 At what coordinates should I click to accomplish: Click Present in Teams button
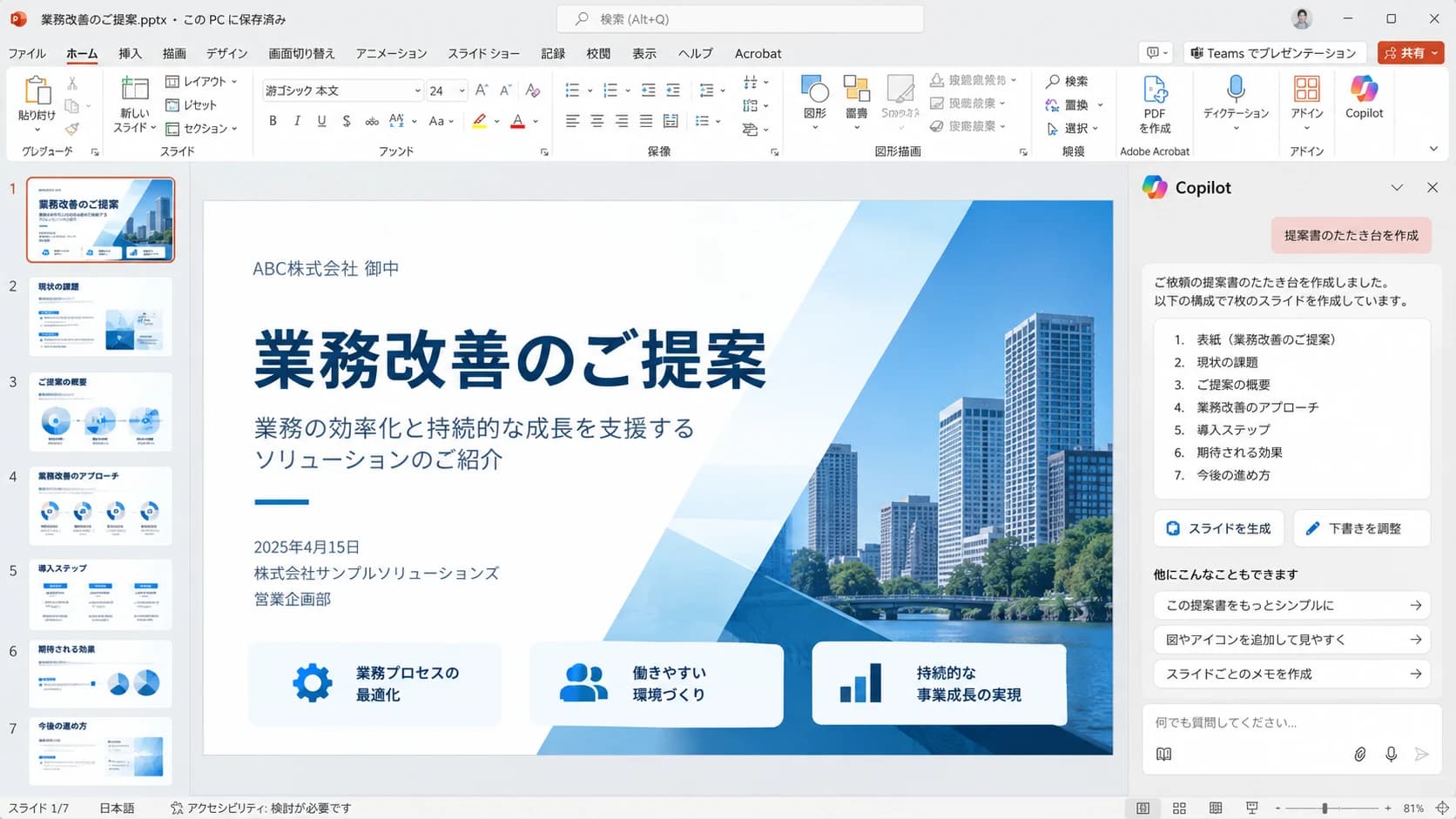(x=1274, y=53)
